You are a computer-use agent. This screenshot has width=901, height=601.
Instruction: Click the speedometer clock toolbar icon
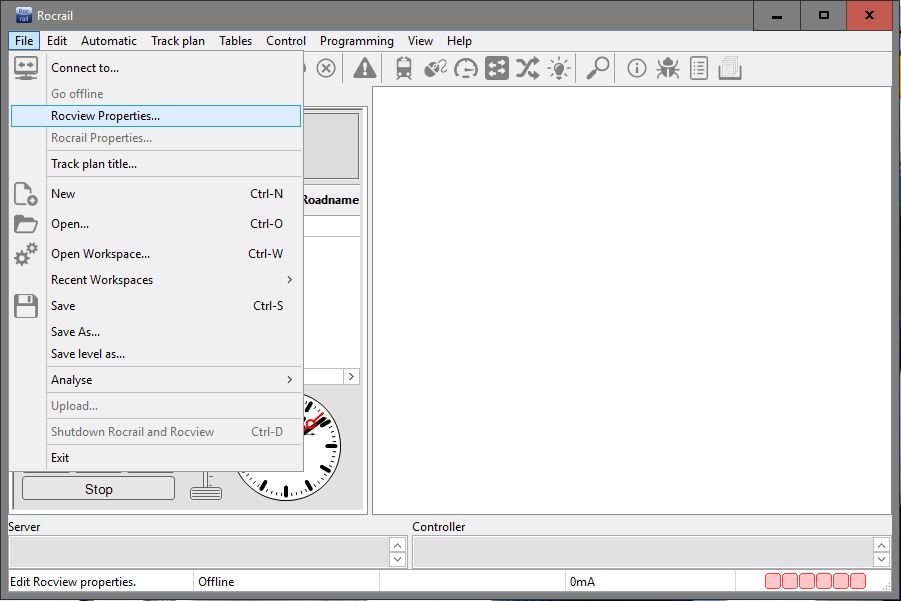465,68
